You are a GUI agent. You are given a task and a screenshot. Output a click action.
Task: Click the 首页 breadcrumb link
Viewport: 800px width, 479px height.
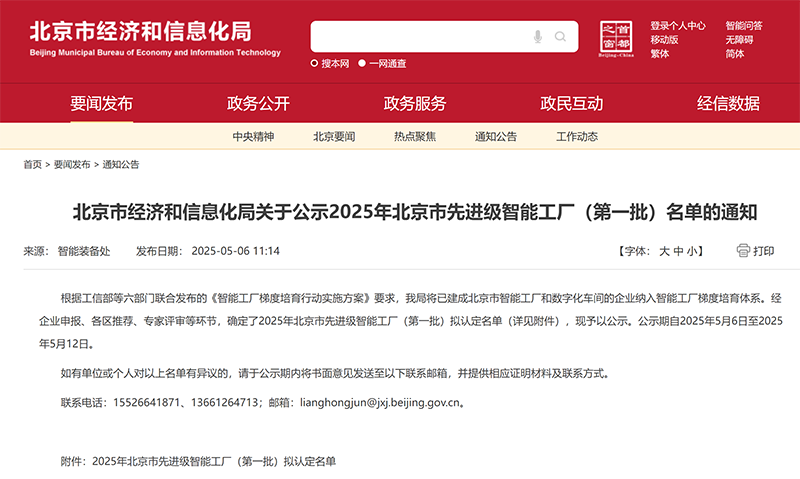[32, 164]
